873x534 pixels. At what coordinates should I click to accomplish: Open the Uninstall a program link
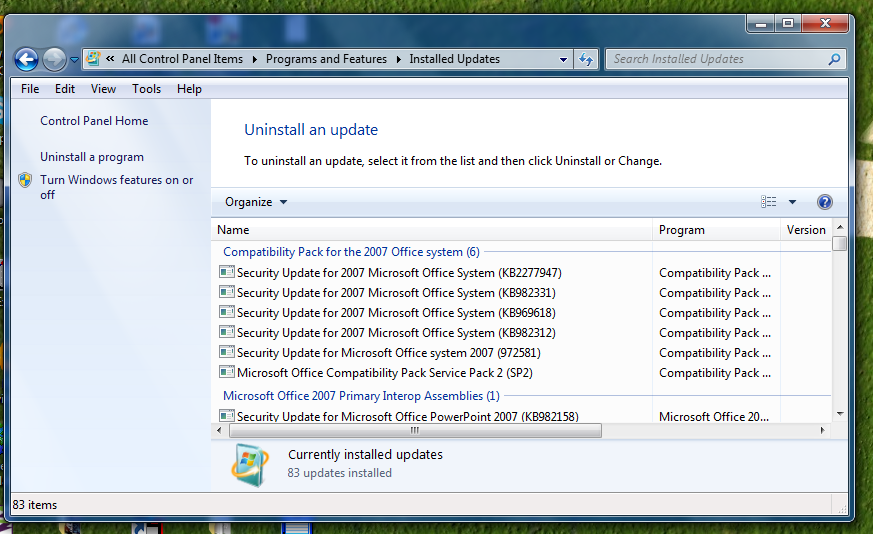tap(92, 157)
